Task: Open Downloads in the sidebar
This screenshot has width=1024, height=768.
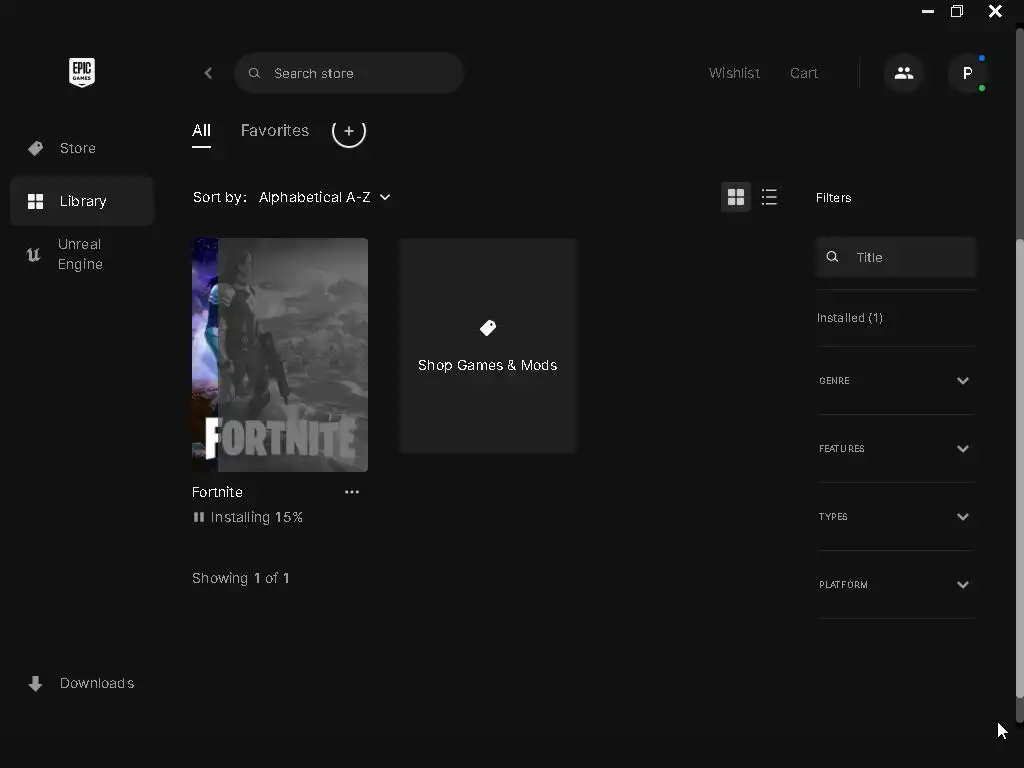Action: [82, 683]
